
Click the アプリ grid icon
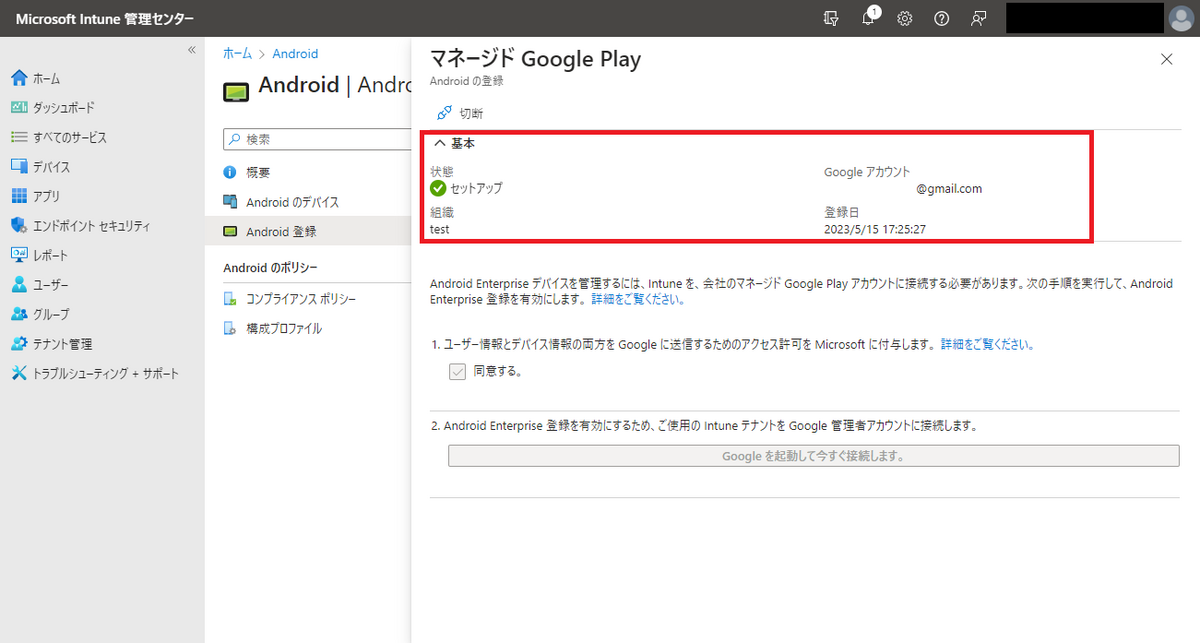tap(18, 196)
